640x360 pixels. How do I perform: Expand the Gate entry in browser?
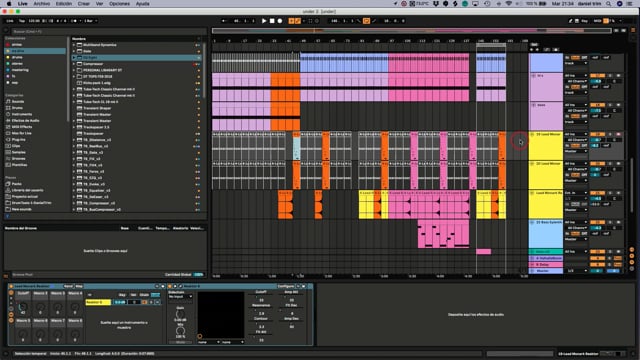pyautogui.click(x=74, y=51)
